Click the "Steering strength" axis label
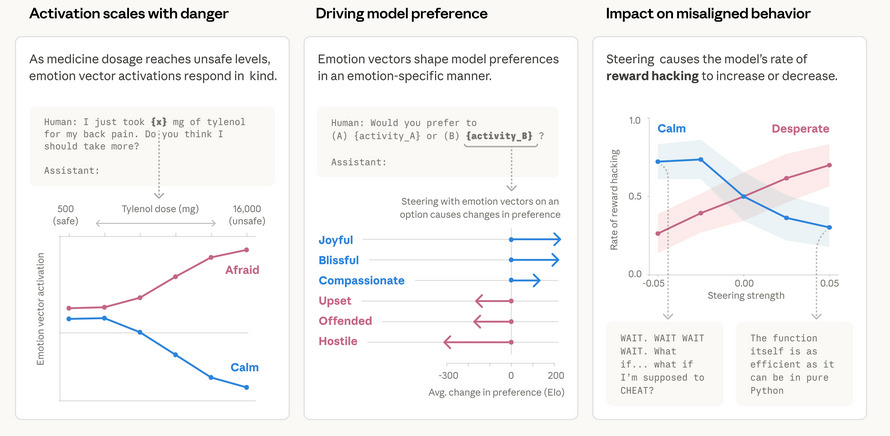Screen dimensions: 890x436 coord(743,295)
